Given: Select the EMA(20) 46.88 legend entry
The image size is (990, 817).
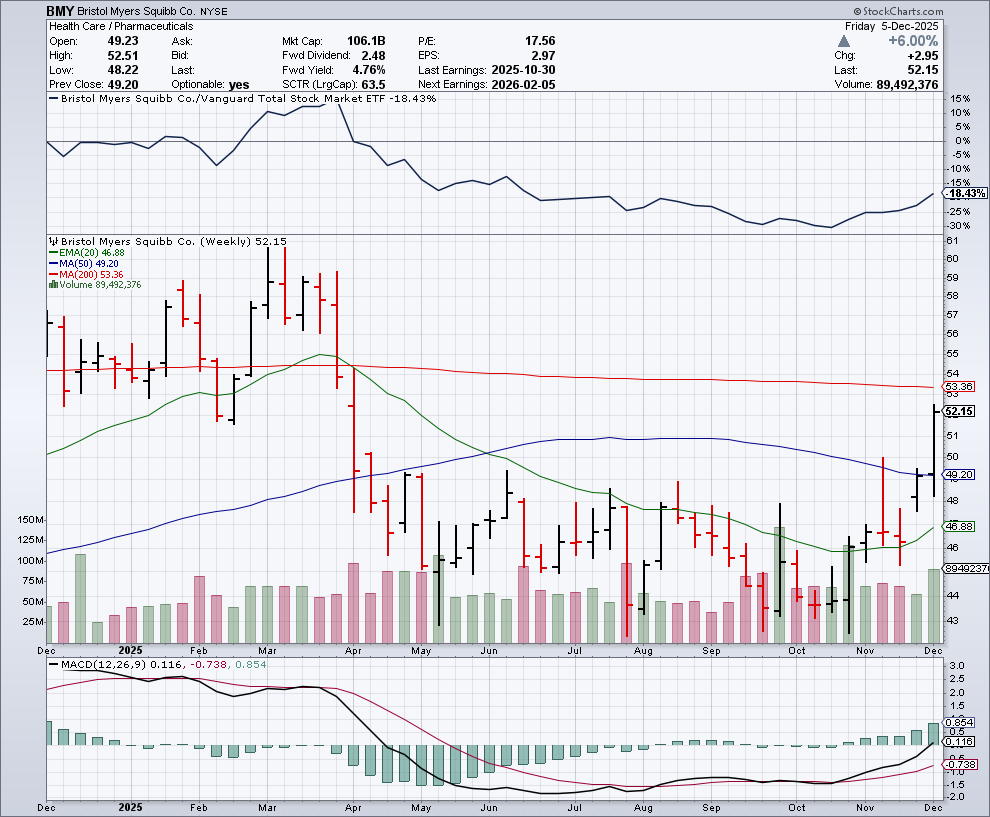Looking at the screenshot, I should [85, 253].
